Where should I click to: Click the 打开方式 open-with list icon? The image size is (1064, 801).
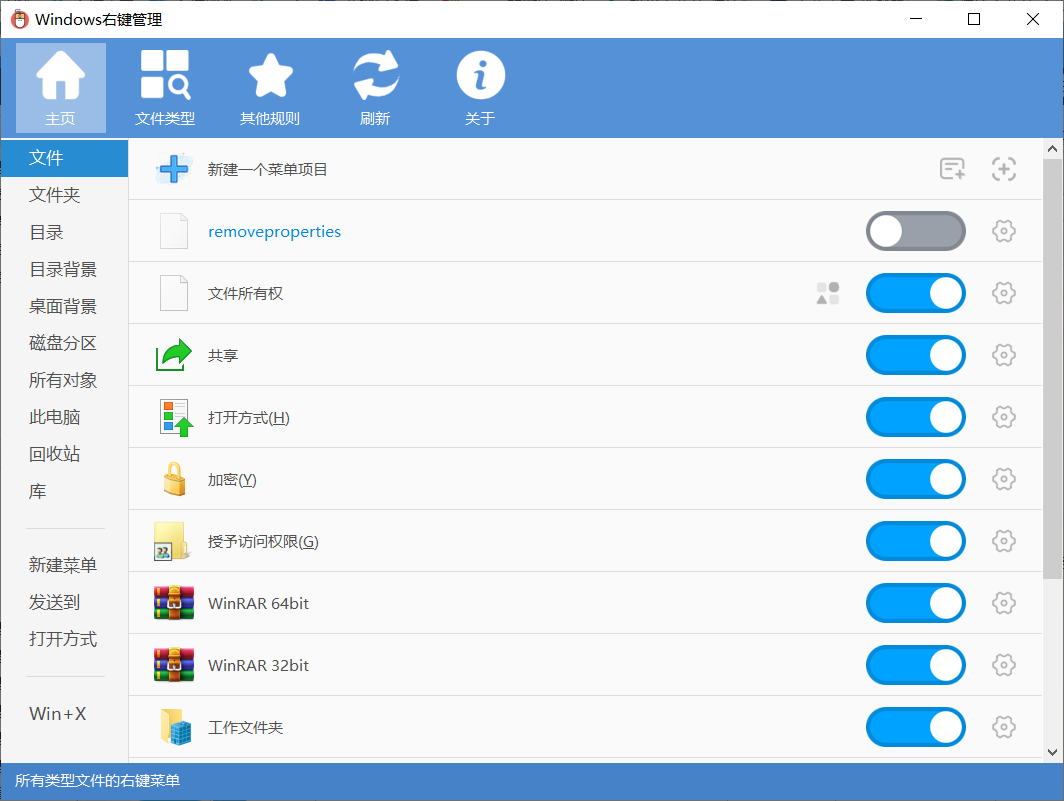tap(174, 417)
